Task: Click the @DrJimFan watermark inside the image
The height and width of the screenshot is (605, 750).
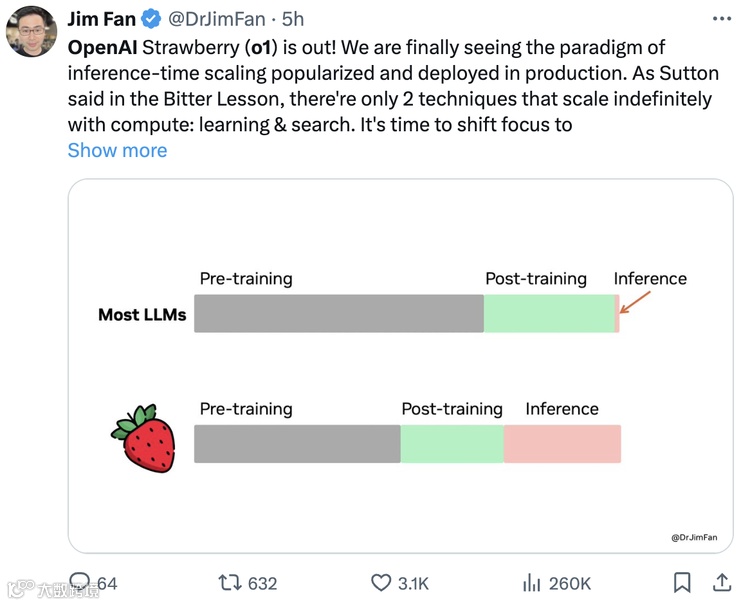Action: pos(694,537)
